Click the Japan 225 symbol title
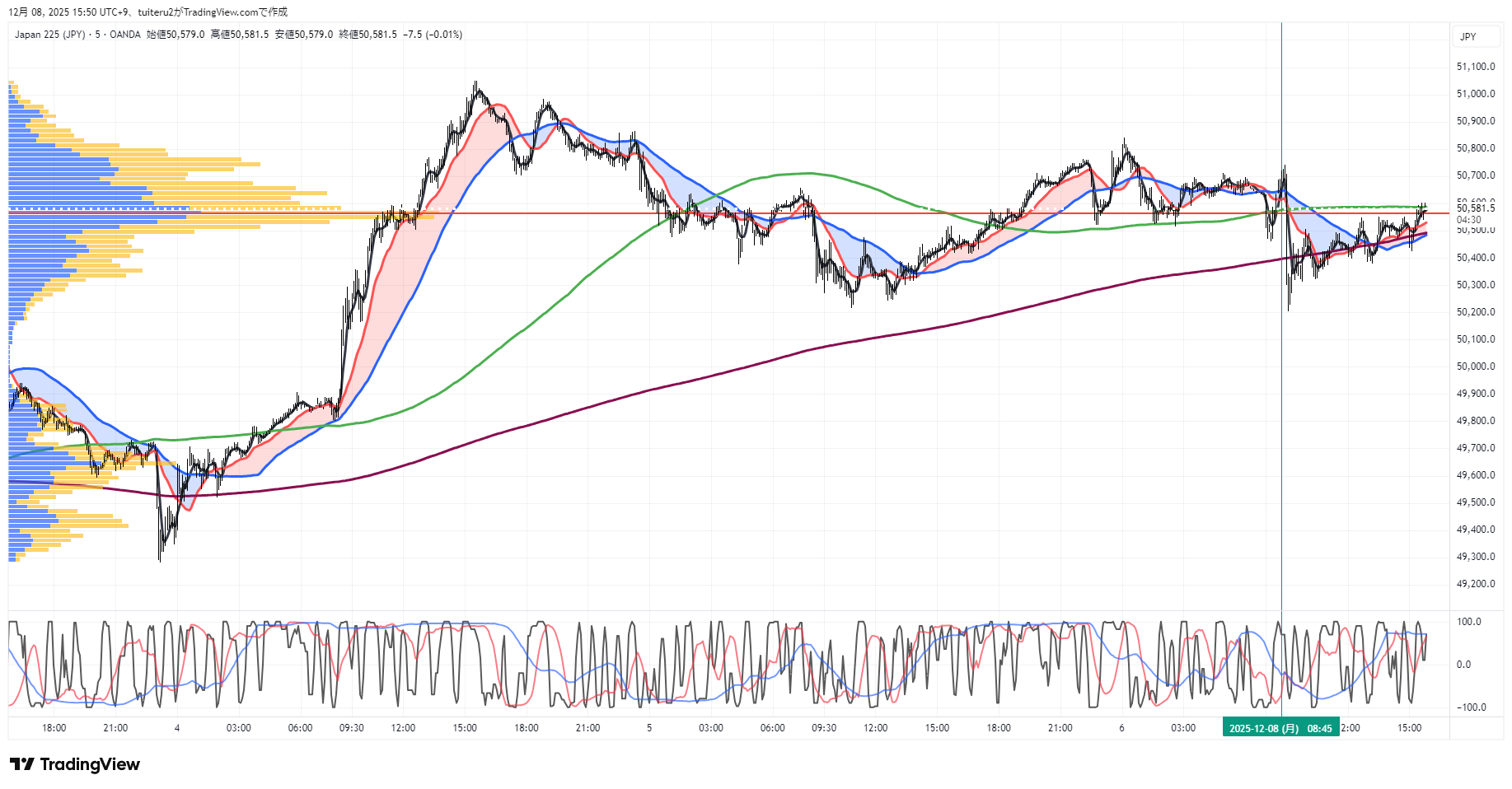The width and height of the screenshot is (1512, 789). pos(49,35)
